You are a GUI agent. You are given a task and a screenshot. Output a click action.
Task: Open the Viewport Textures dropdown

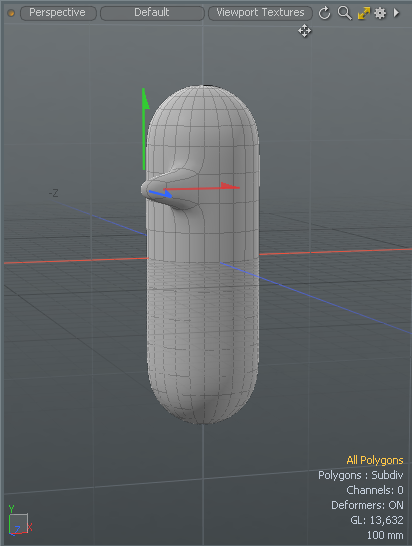pos(260,13)
